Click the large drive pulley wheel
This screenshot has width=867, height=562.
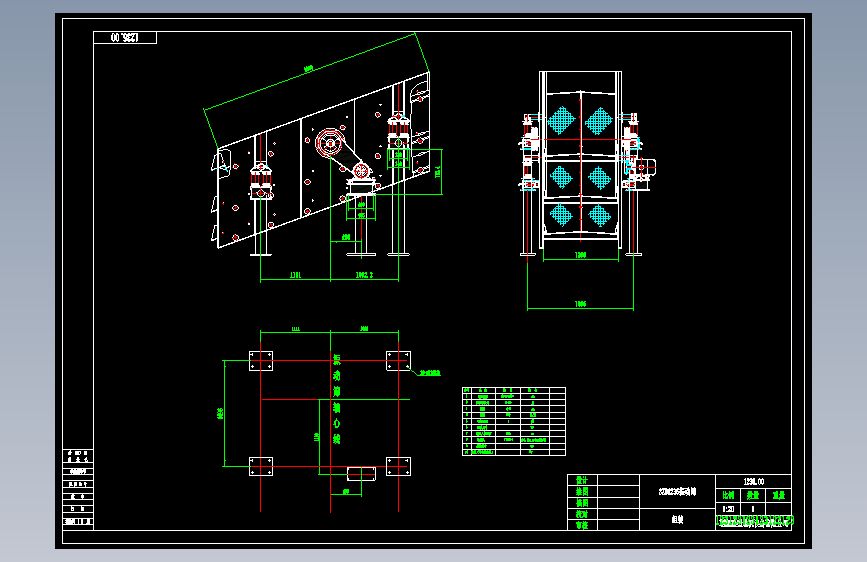tap(330, 143)
